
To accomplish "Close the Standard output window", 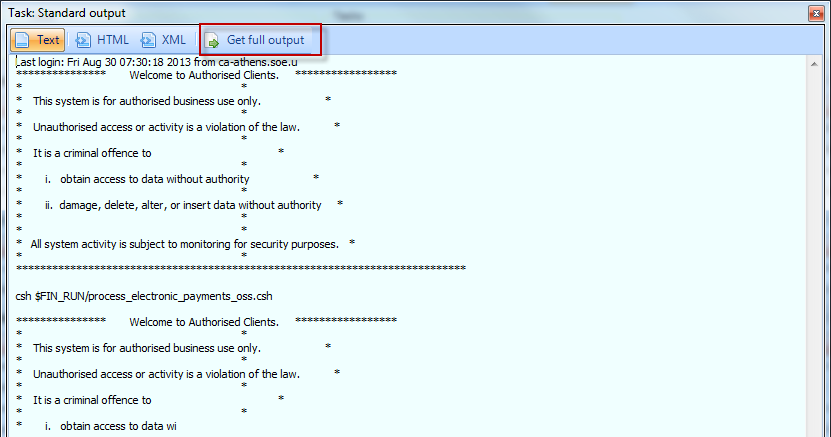I will tap(815, 12).
